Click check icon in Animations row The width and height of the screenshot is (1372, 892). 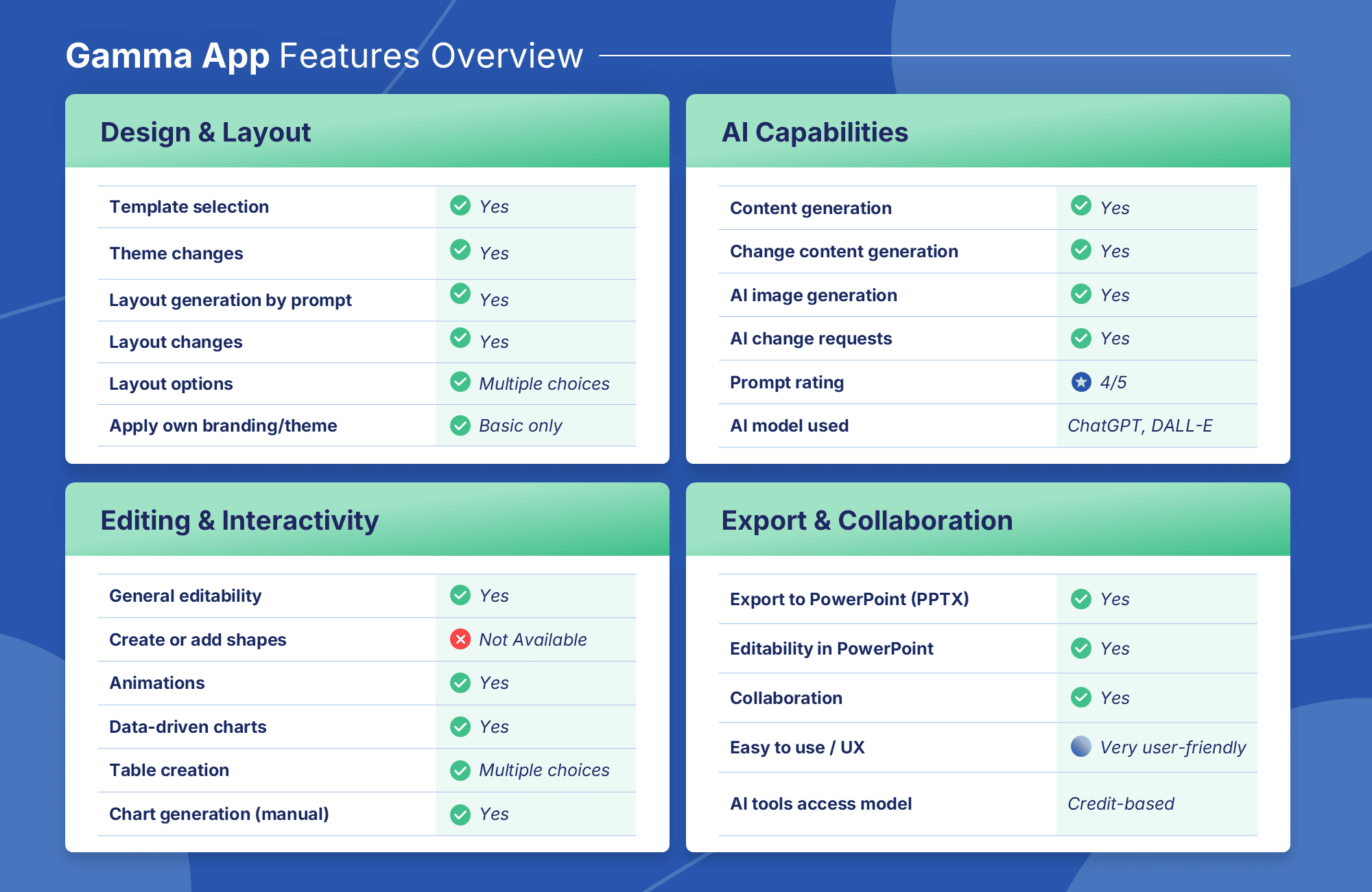[x=460, y=683]
